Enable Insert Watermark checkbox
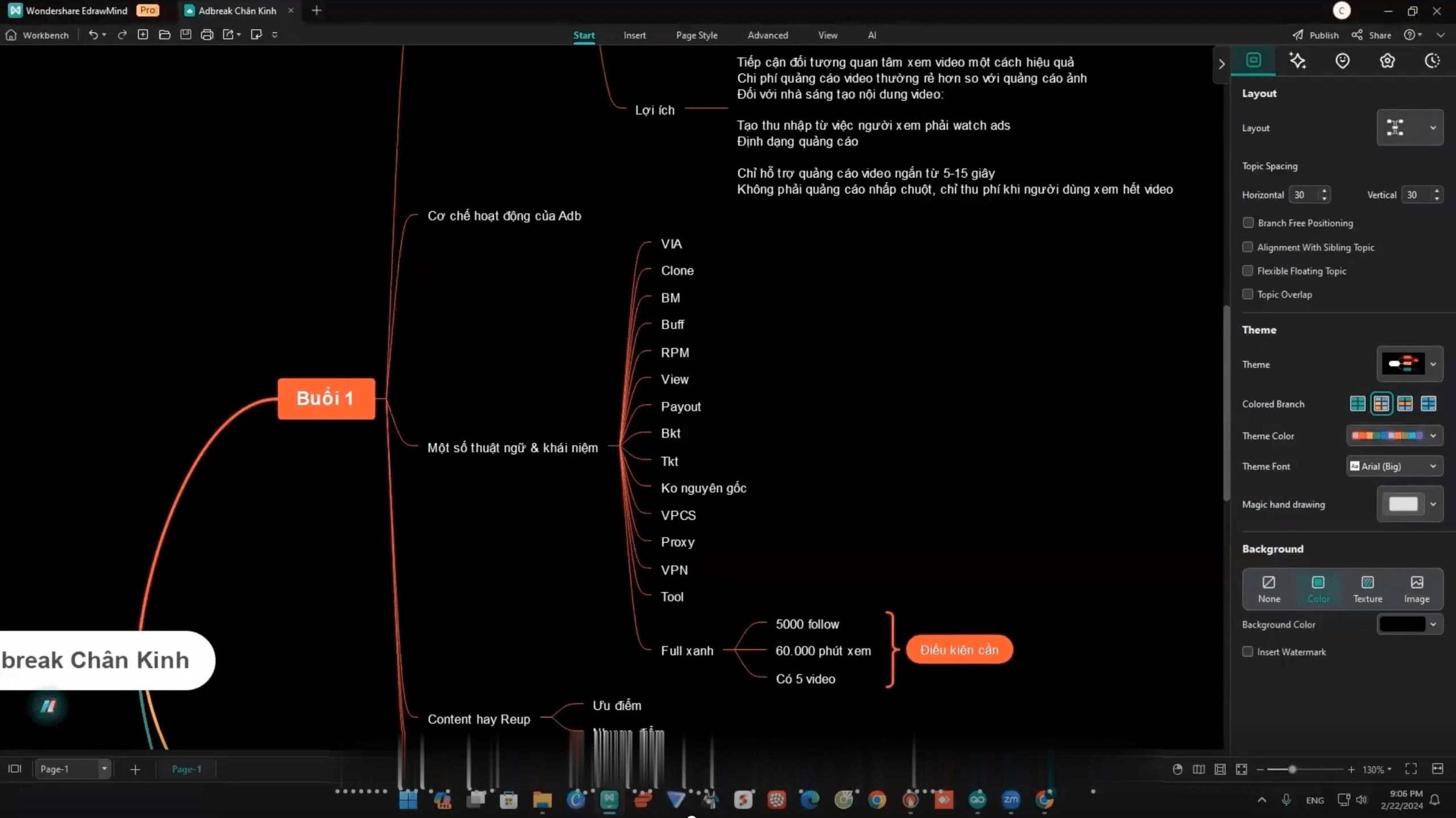Viewport: 1456px width, 818px height. point(1248,652)
